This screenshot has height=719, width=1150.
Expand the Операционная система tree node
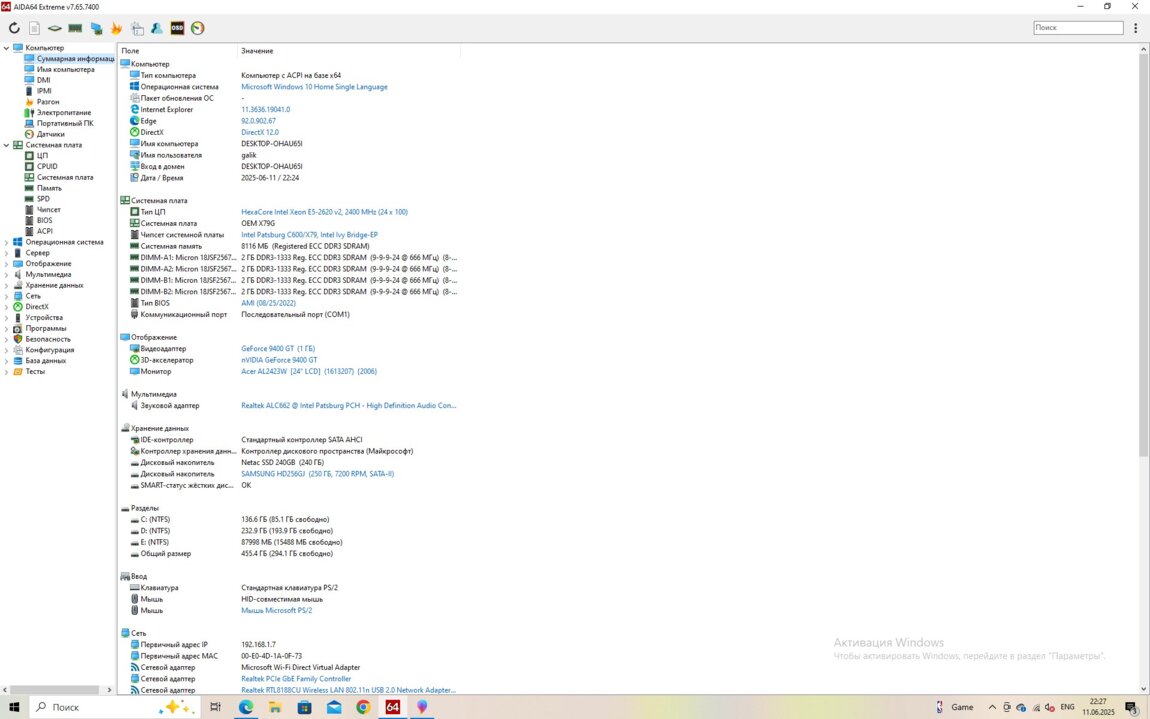[x=7, y=242]
